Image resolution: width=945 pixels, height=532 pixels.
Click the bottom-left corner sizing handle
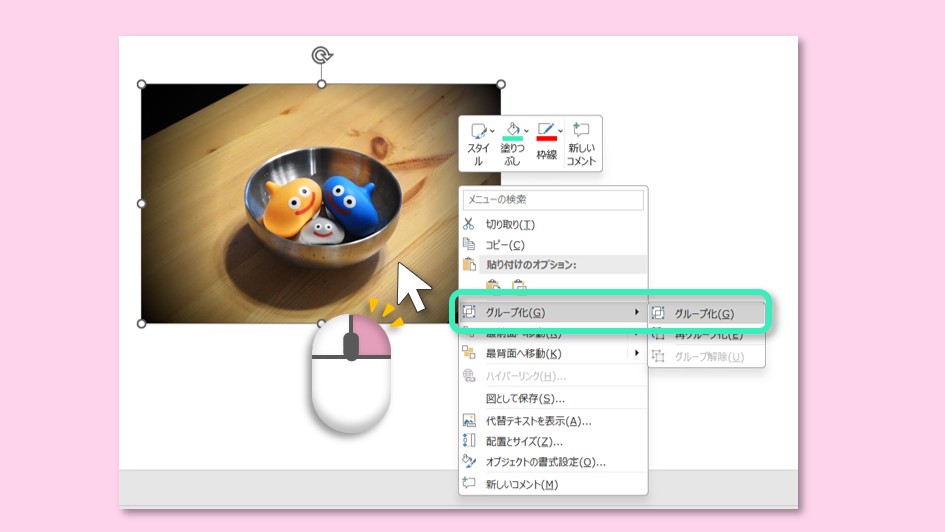[142, 324]
